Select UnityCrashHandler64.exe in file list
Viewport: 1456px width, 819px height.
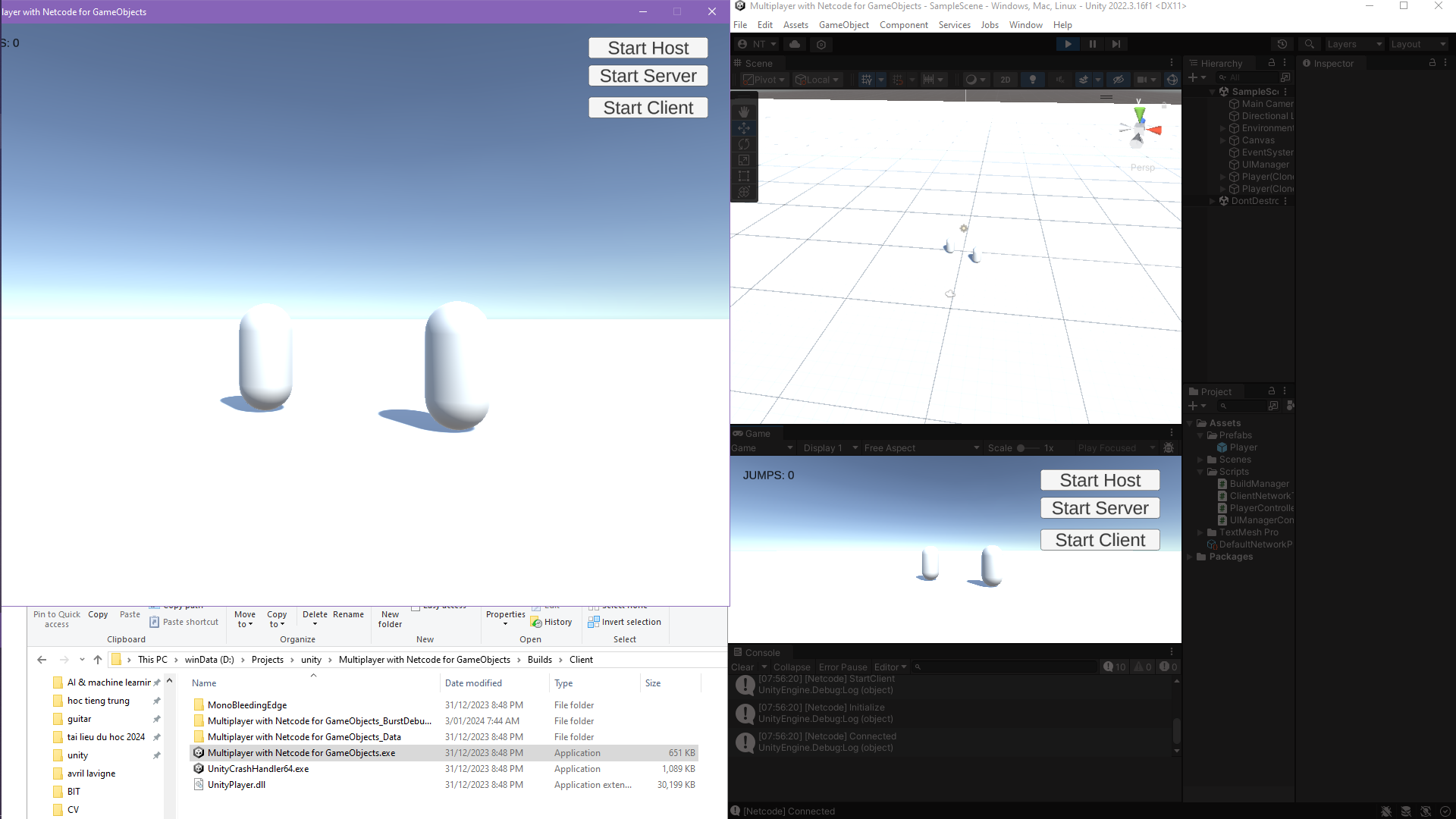point(258,769)
